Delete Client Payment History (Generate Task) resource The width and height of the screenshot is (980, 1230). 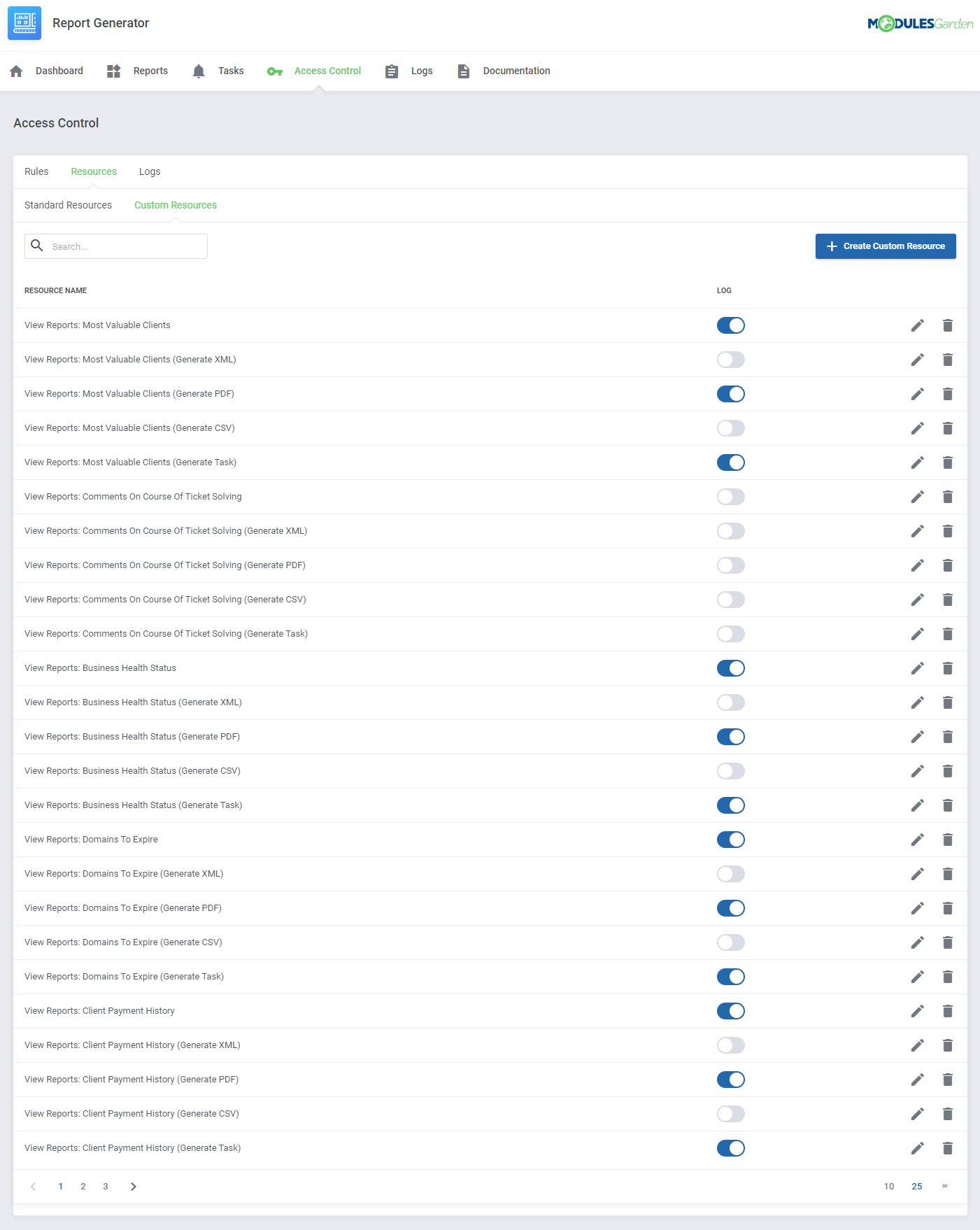(947, 1148)
